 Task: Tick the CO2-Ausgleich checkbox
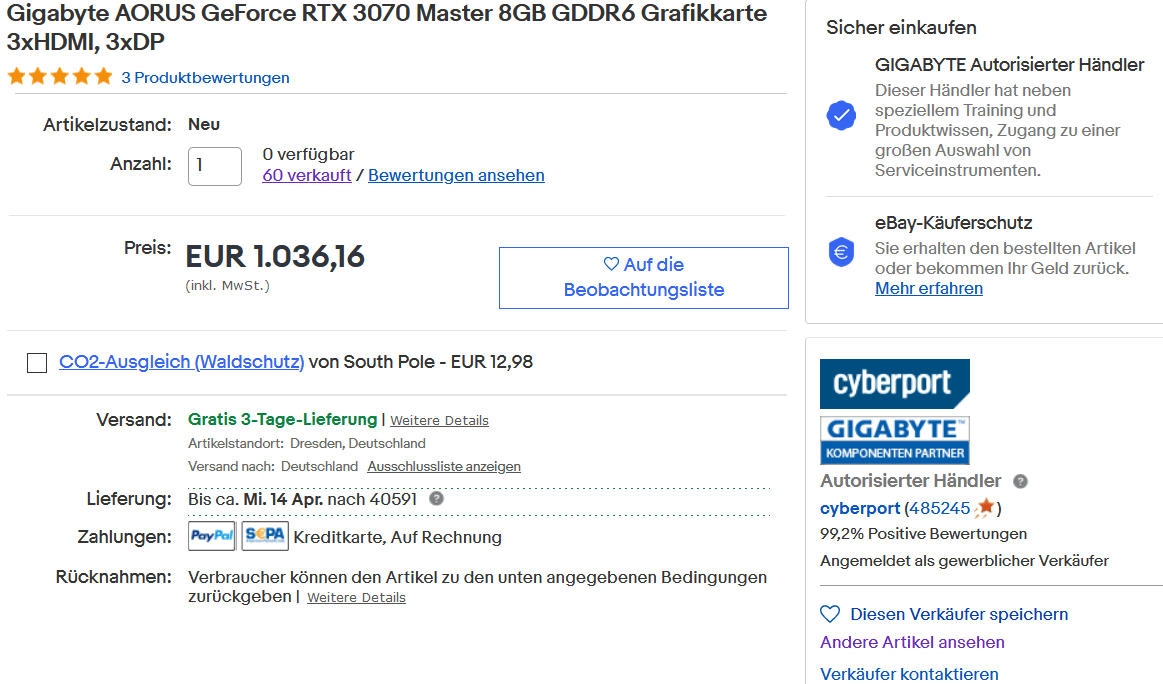point(37,363)
